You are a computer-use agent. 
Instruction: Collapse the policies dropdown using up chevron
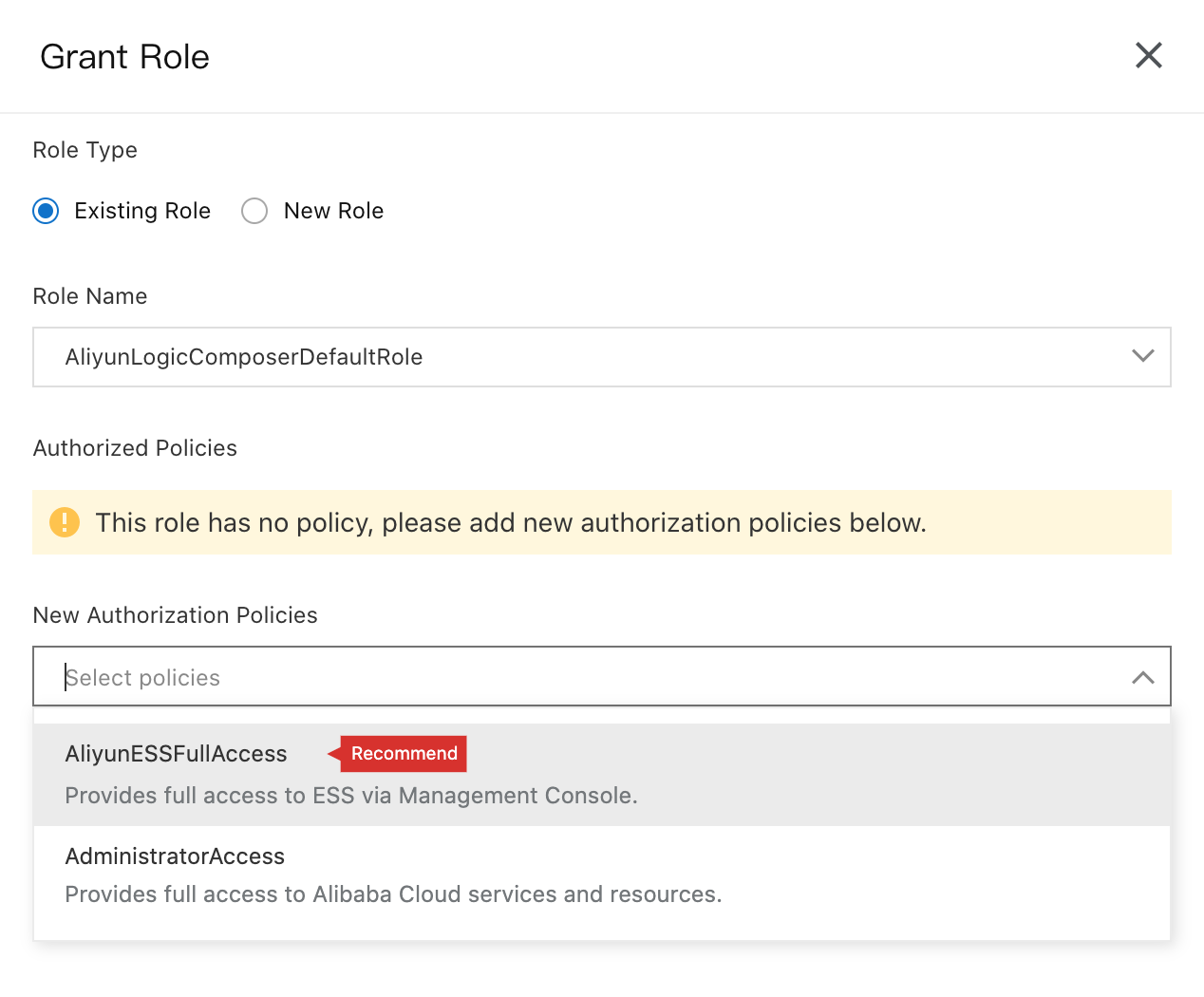click(1143, 677)
